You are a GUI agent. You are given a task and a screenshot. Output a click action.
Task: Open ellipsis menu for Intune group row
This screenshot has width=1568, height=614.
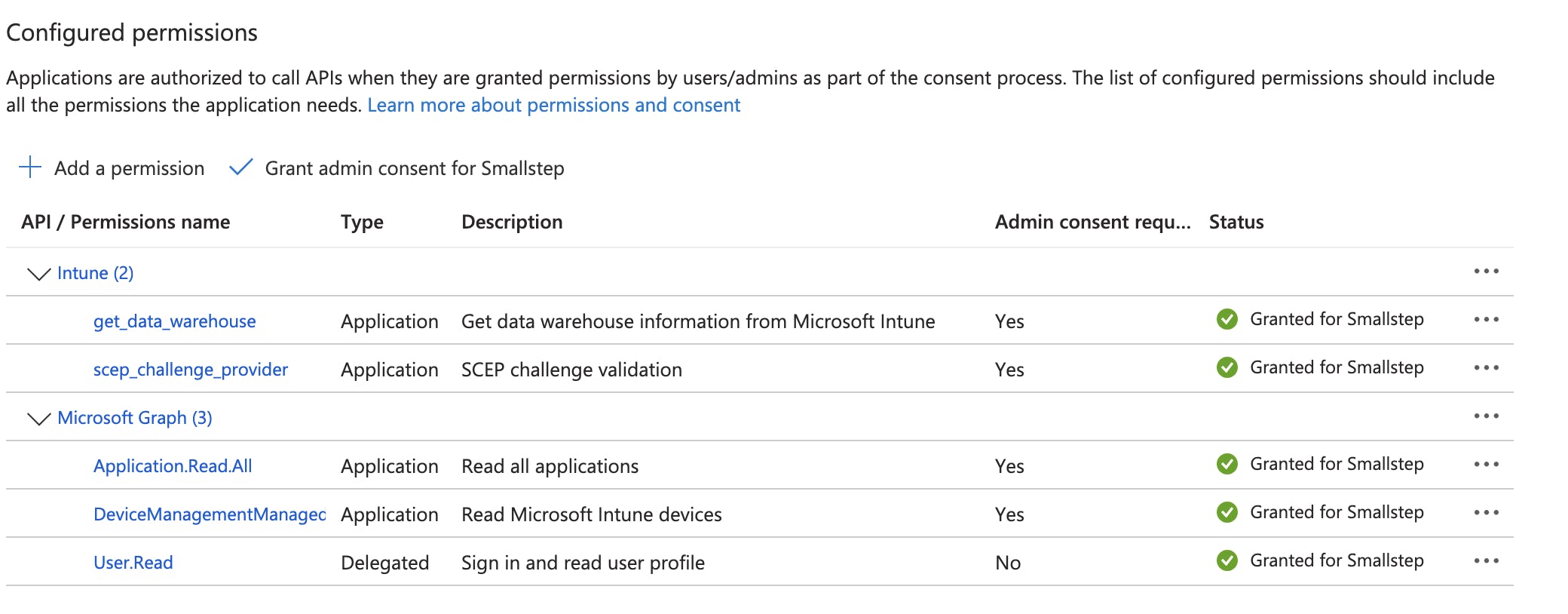pos(1486,272)
